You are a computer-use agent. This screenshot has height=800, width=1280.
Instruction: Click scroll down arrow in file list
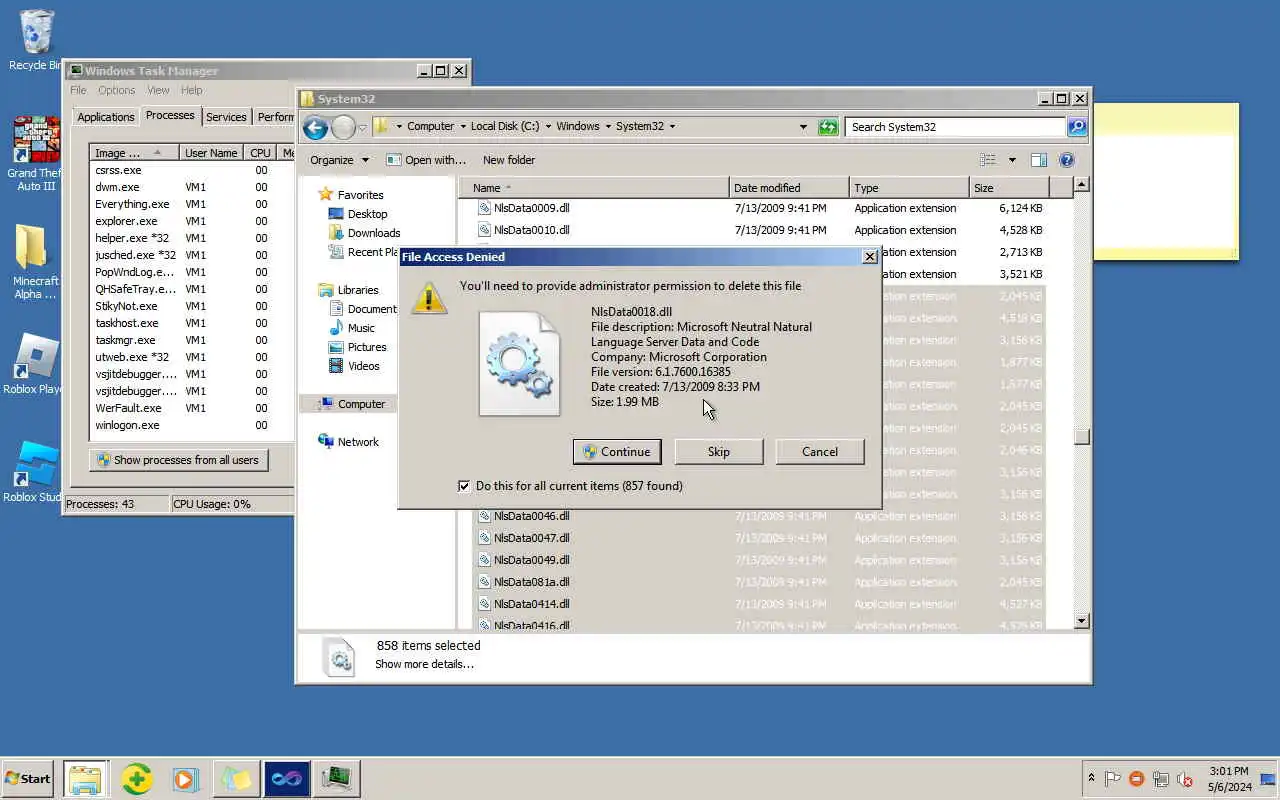(1081, 621)
